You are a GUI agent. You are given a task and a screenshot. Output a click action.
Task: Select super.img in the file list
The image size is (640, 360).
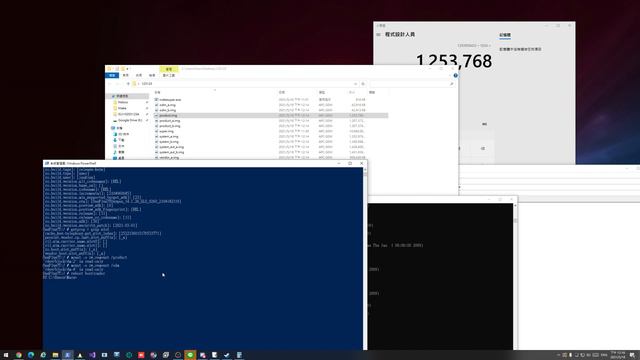point(166,131)
